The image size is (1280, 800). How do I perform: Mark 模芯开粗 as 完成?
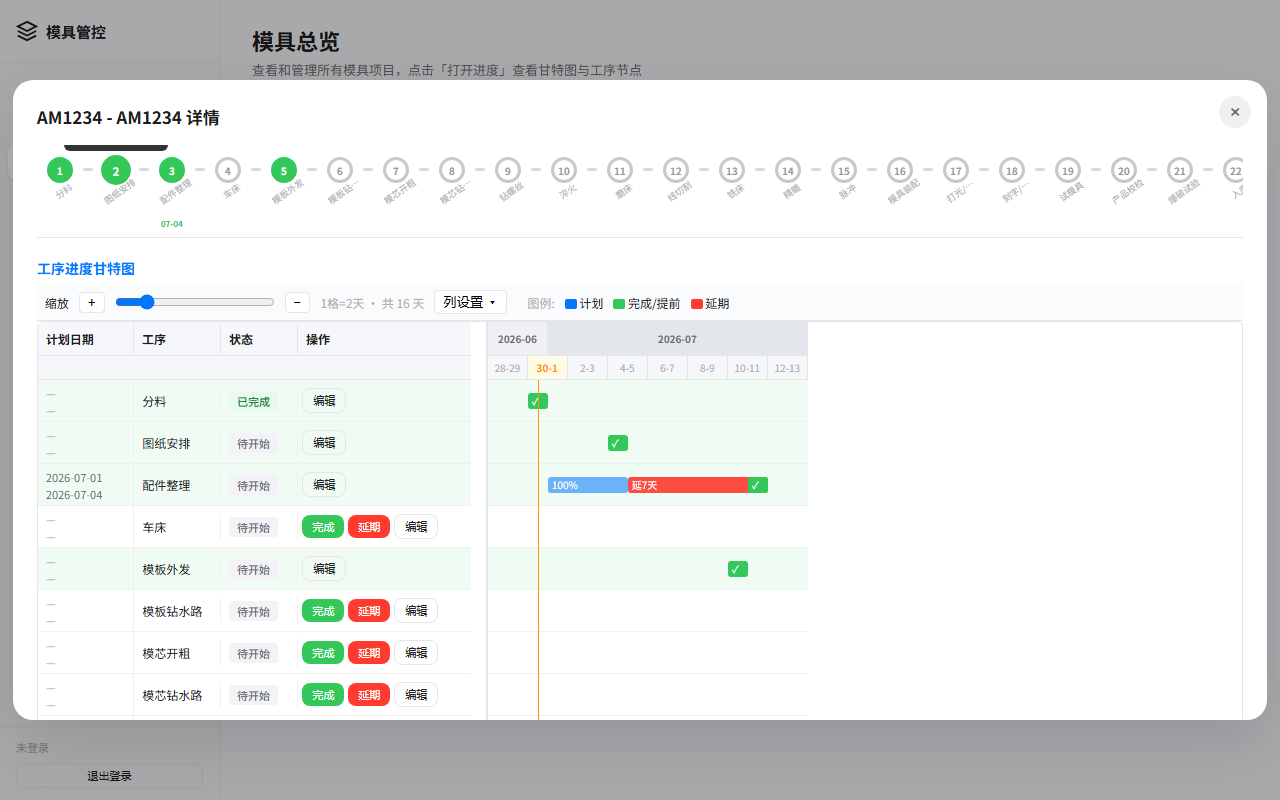point(323,653)
